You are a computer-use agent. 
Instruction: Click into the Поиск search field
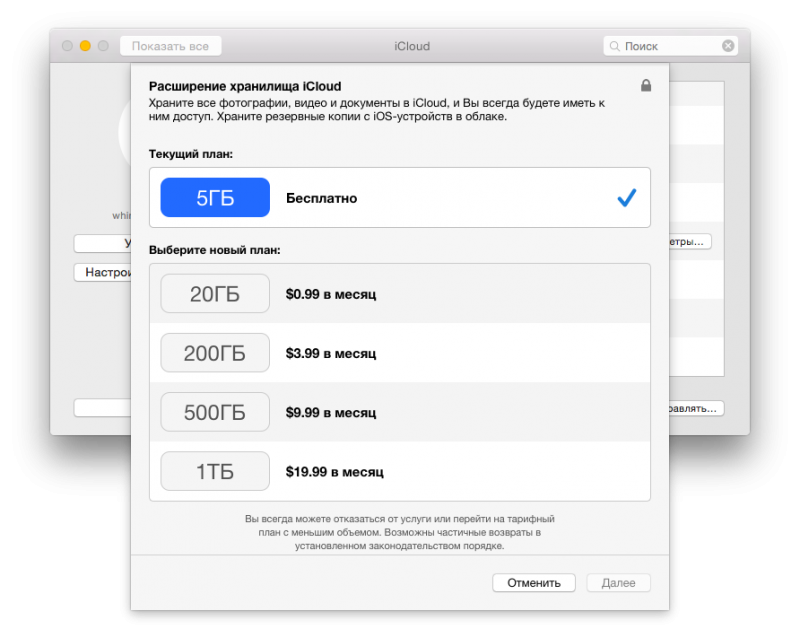click(670, 46)
